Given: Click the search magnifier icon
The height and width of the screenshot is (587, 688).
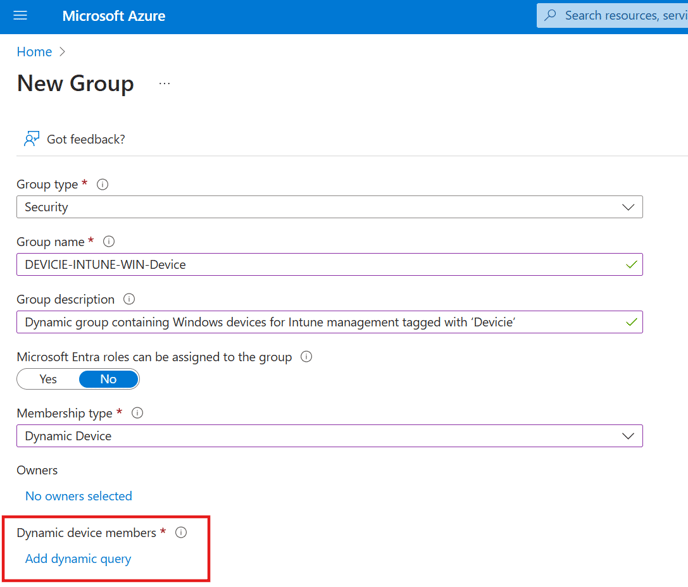Looking at the screenshot, I should 550,15.
